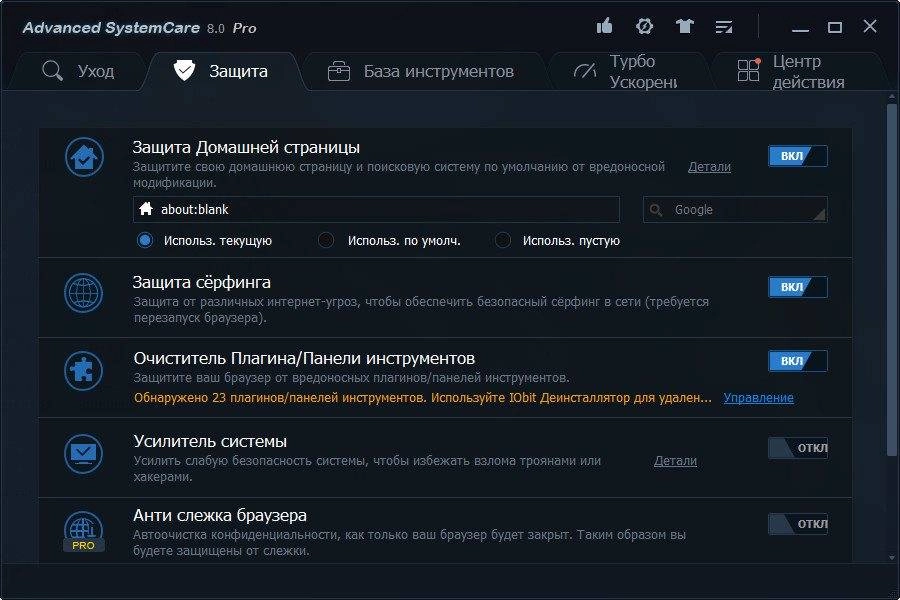Select Использ. текущую radio button
Viewport: 900px width, 600px height.
coord(145,240)
